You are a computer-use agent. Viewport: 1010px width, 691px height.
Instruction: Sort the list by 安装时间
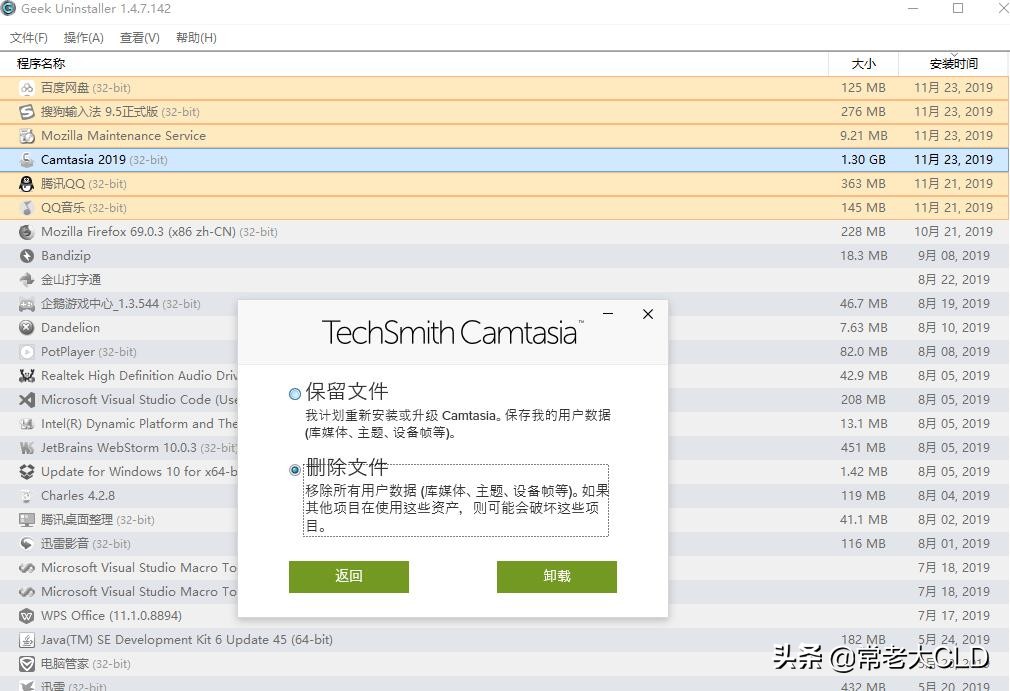coord(951,63)
